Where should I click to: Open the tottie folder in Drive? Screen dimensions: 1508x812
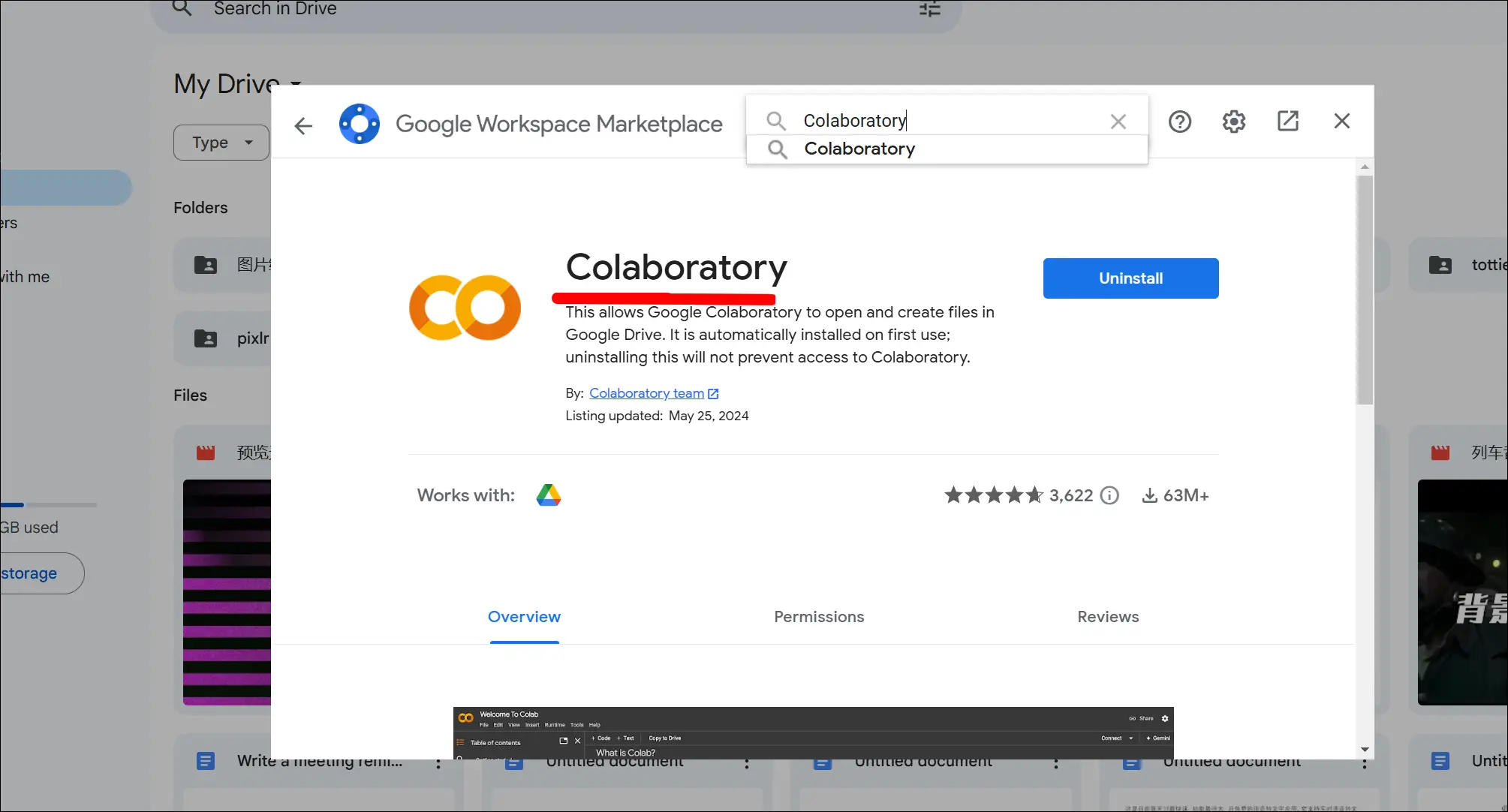[1458, 265]
